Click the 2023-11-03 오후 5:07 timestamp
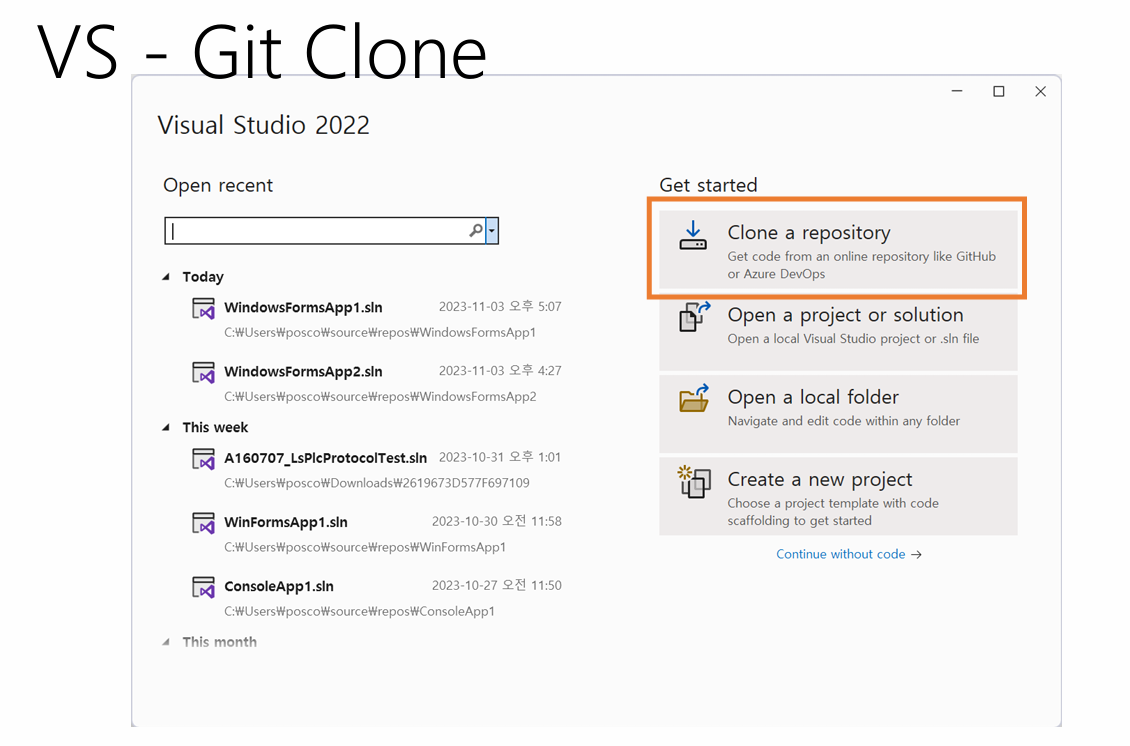 (500, 306)
